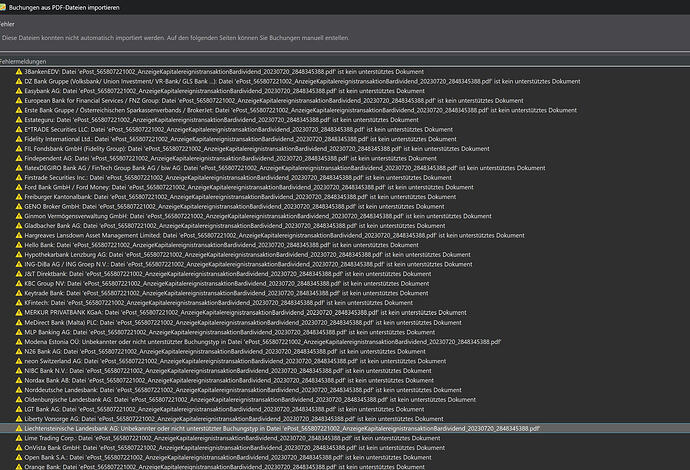Select the KFintech error message text
The width and height of the screenshot is (690, 470).
[x=219, y=303]
